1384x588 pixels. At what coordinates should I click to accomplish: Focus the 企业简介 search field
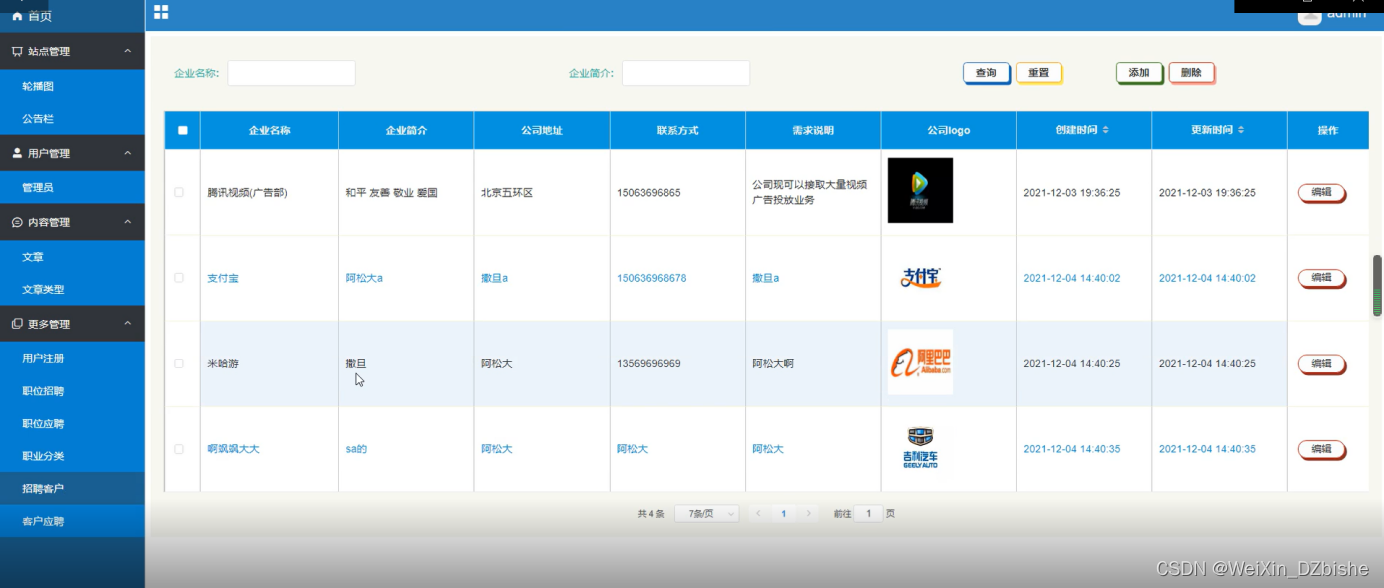click(x=685, y=73)
